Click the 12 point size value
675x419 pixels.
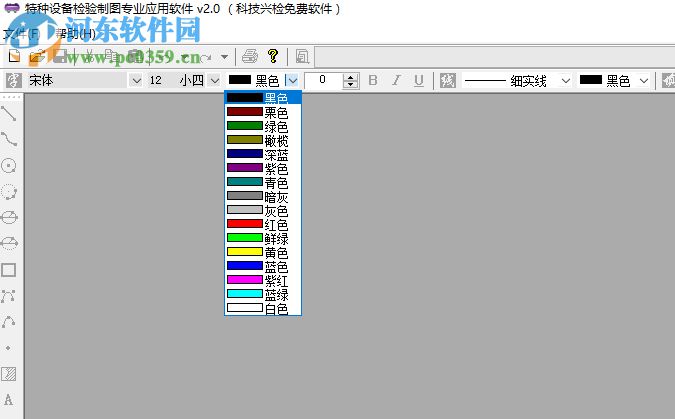click(155, 80)
